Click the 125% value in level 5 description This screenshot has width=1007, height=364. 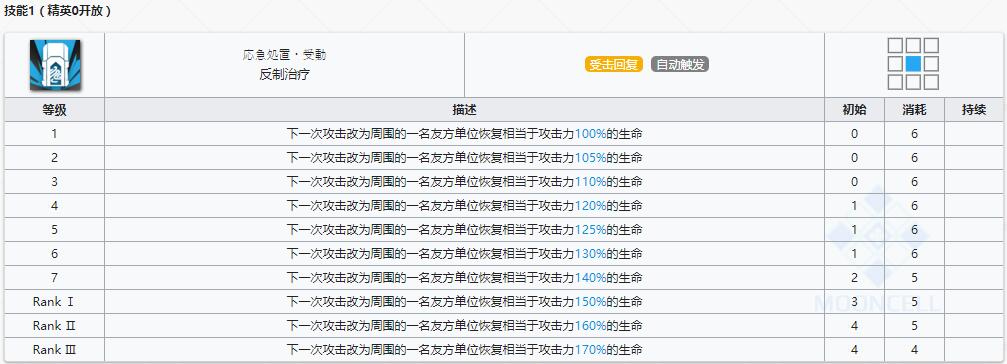point(590,230)
